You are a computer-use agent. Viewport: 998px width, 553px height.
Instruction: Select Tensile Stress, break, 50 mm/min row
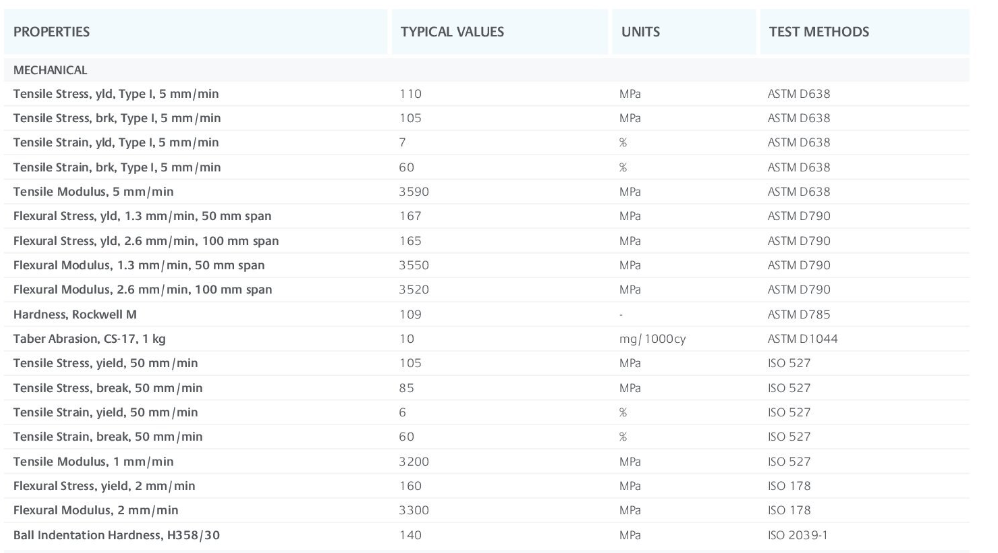click(x=486, y=388)
